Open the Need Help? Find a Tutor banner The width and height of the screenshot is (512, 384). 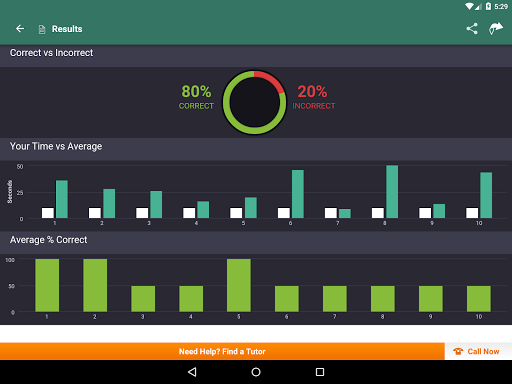pyautogui.click(x=222, y=351)
